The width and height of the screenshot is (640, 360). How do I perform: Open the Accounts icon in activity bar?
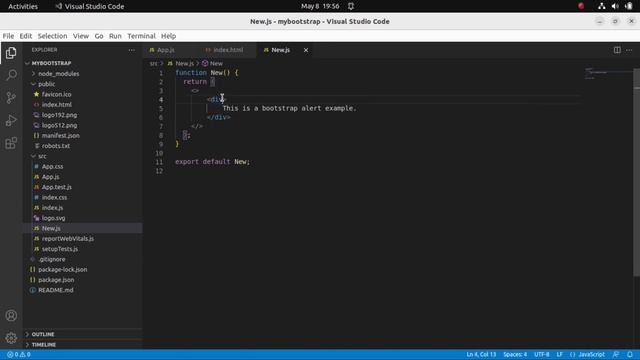(11, 316)
